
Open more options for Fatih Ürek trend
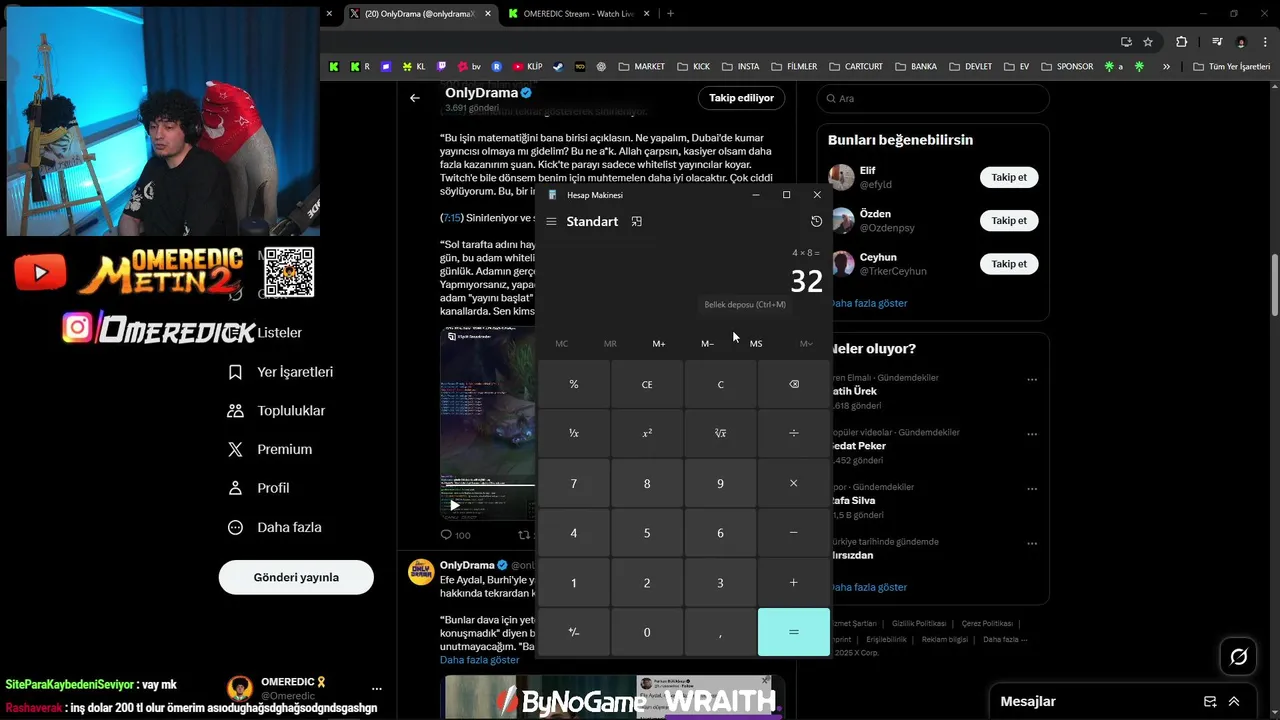click(1032, 380)
